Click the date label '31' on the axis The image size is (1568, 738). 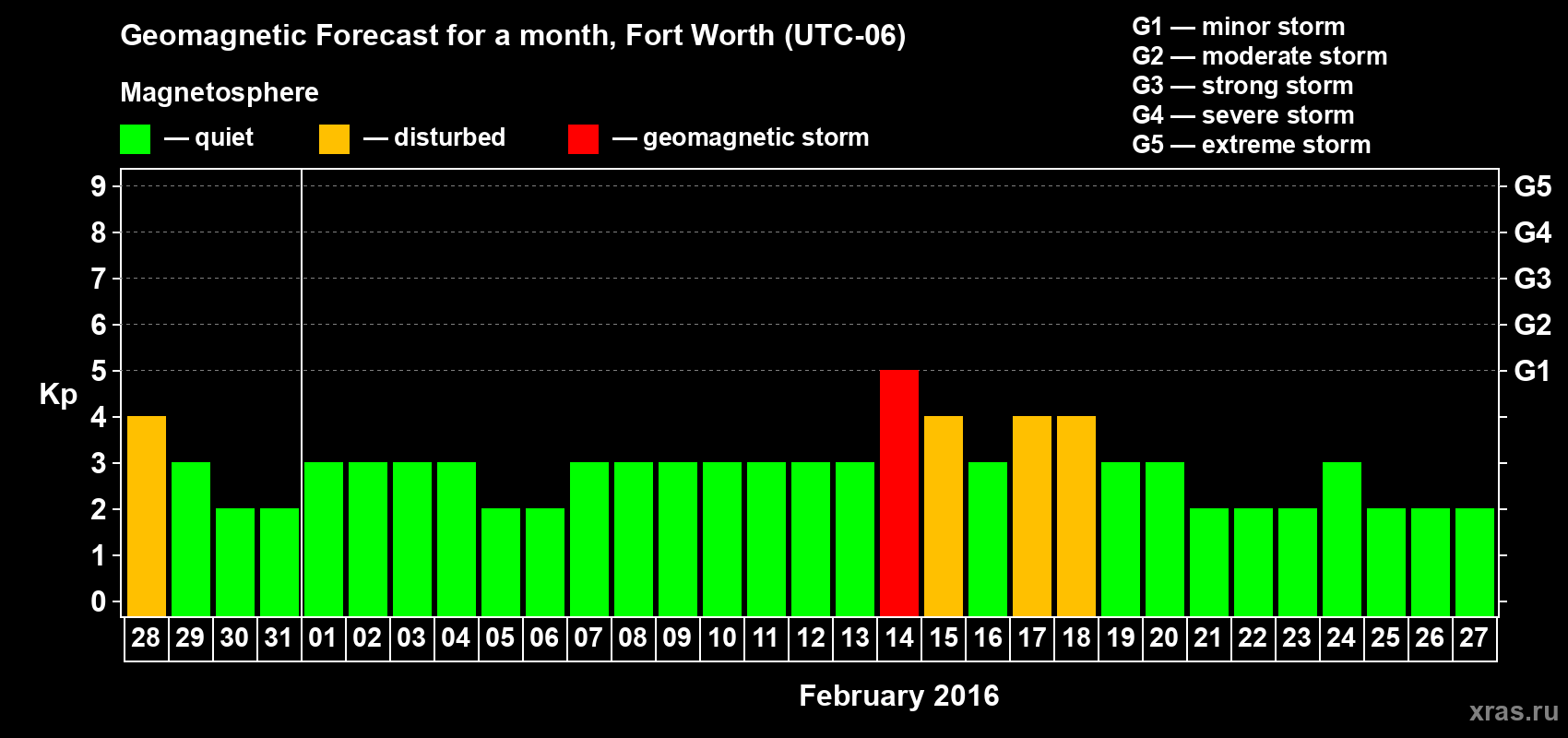click(279, 638)
